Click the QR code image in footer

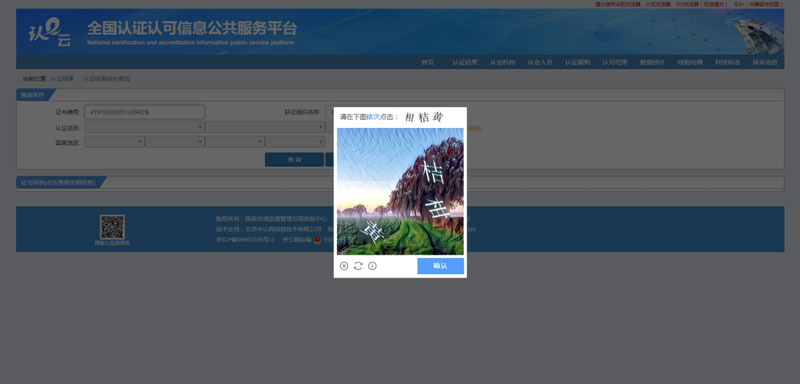click(112, 227)
